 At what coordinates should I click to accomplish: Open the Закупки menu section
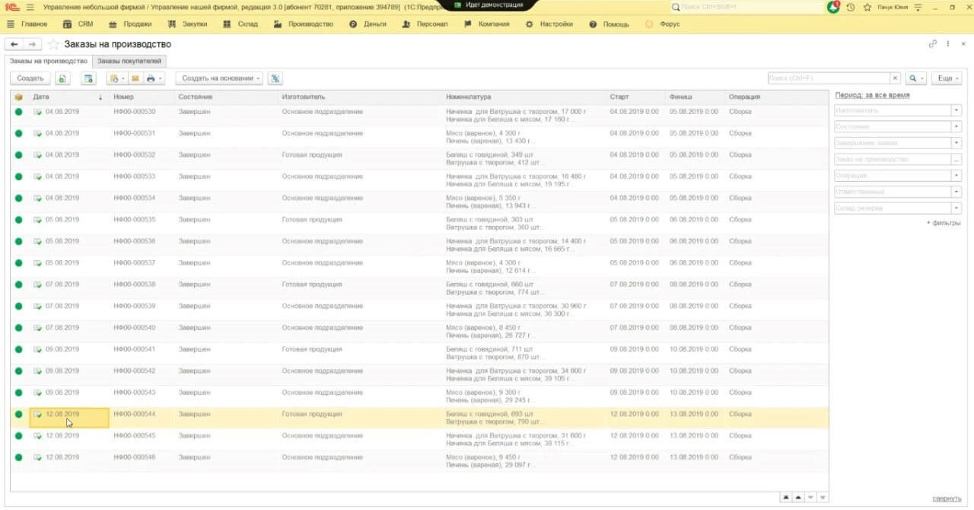tap(189, 24)
